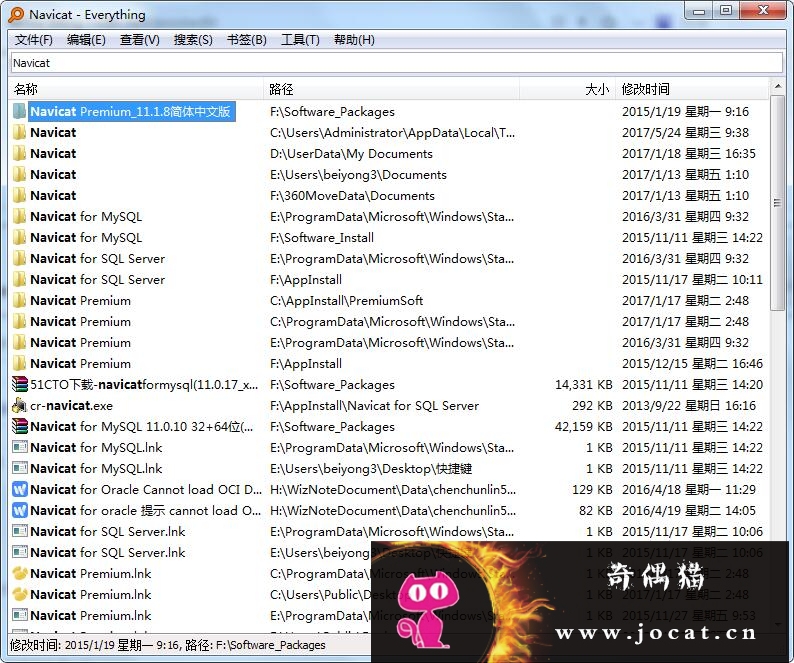The height and width of the screenshot is (663, 794).
Task: Select file name cr-navicat.exe
Action: [x=71, y=406]
